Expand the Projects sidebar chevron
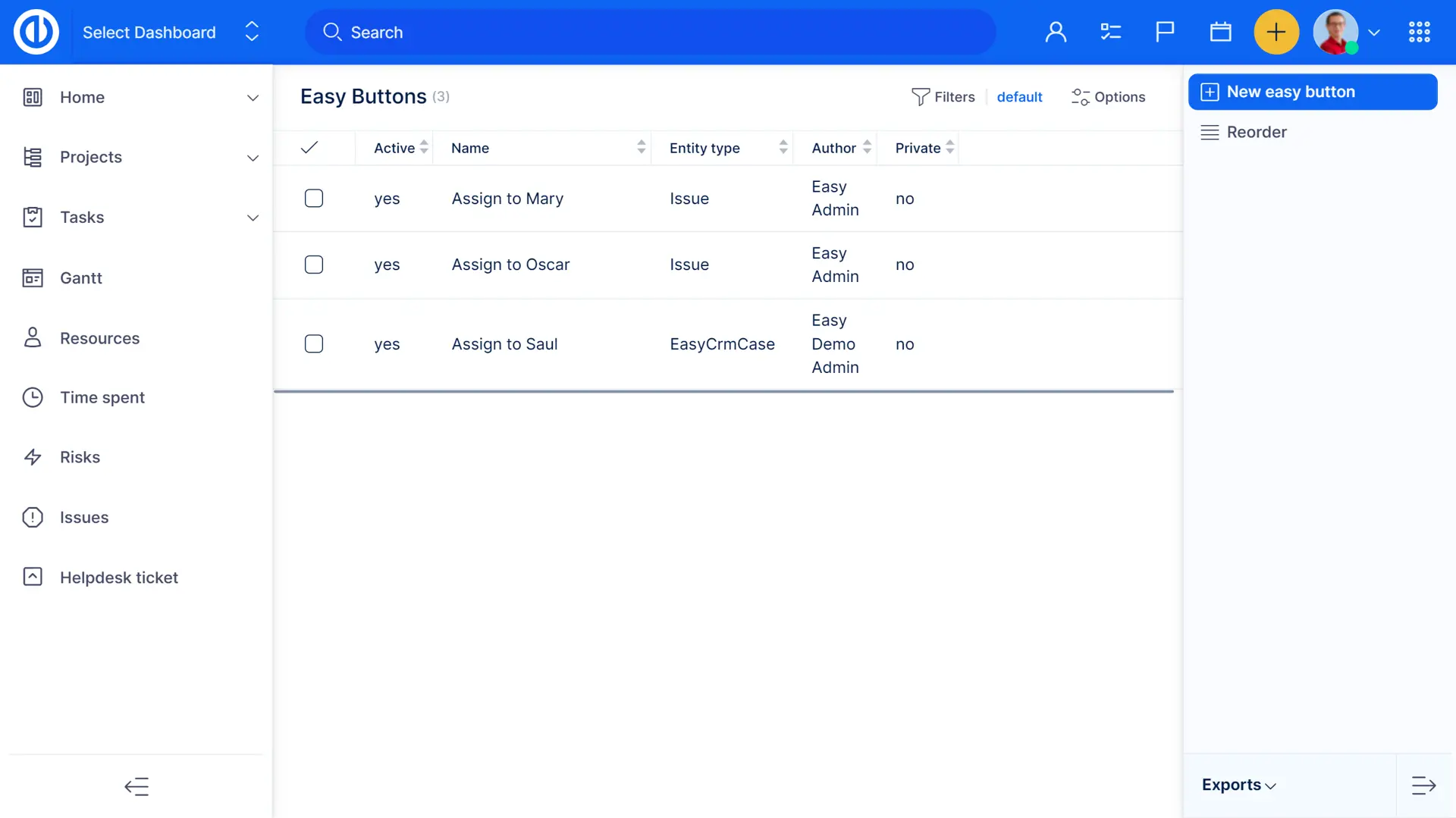This screenshot has height=818, width=1456. click(253, 158)
